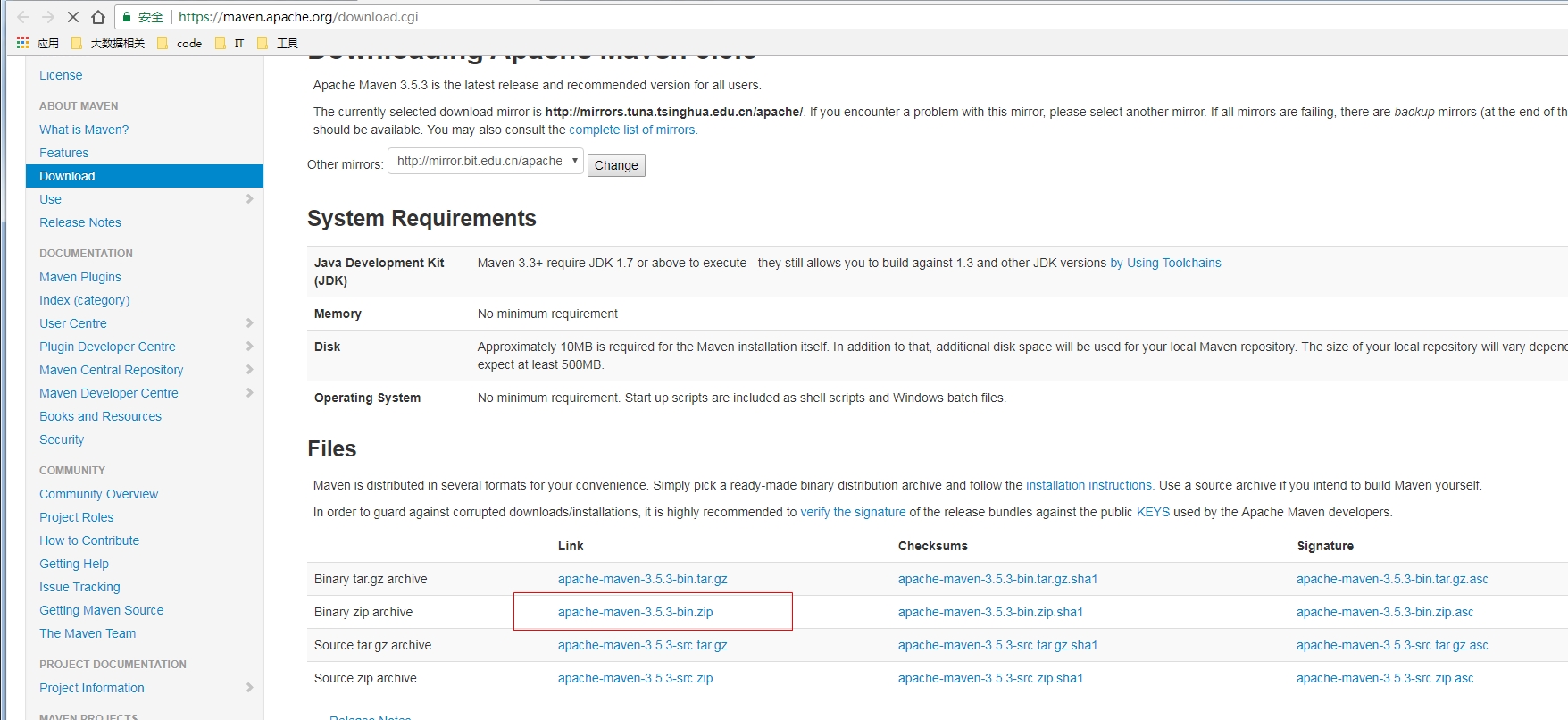Select the Download sidebar item
This screenshot has width=1568, height=720.
(145, 176)
